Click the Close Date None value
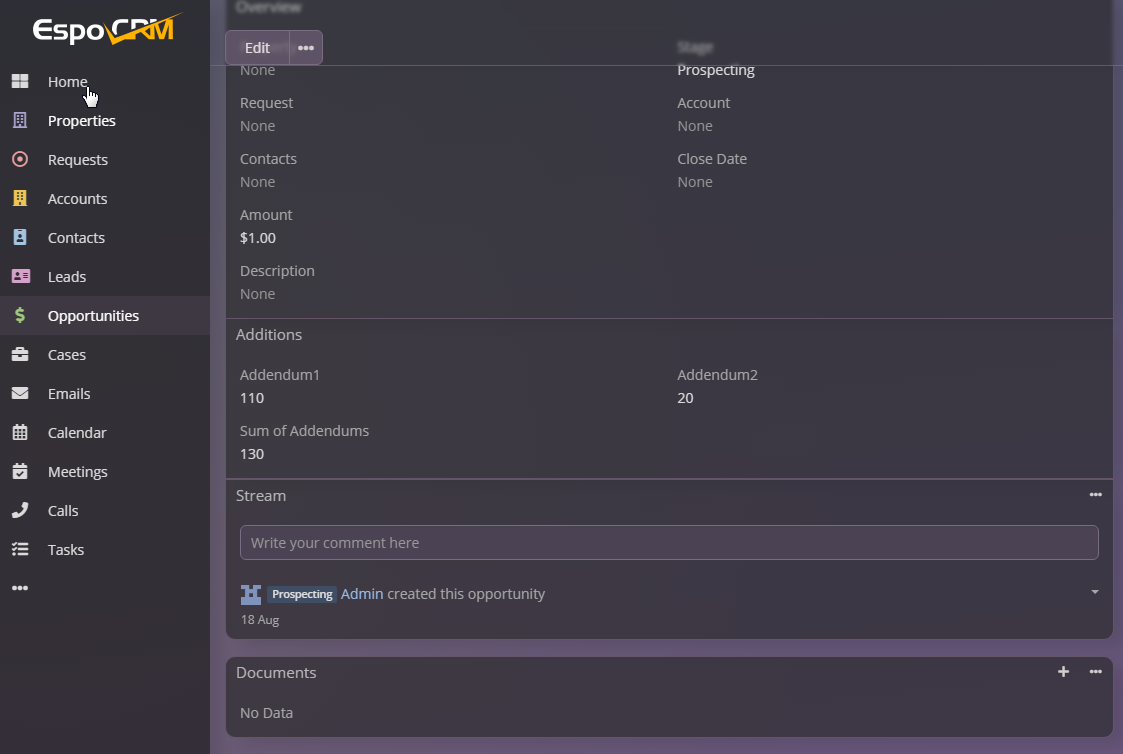 click(x=695, y=182)
